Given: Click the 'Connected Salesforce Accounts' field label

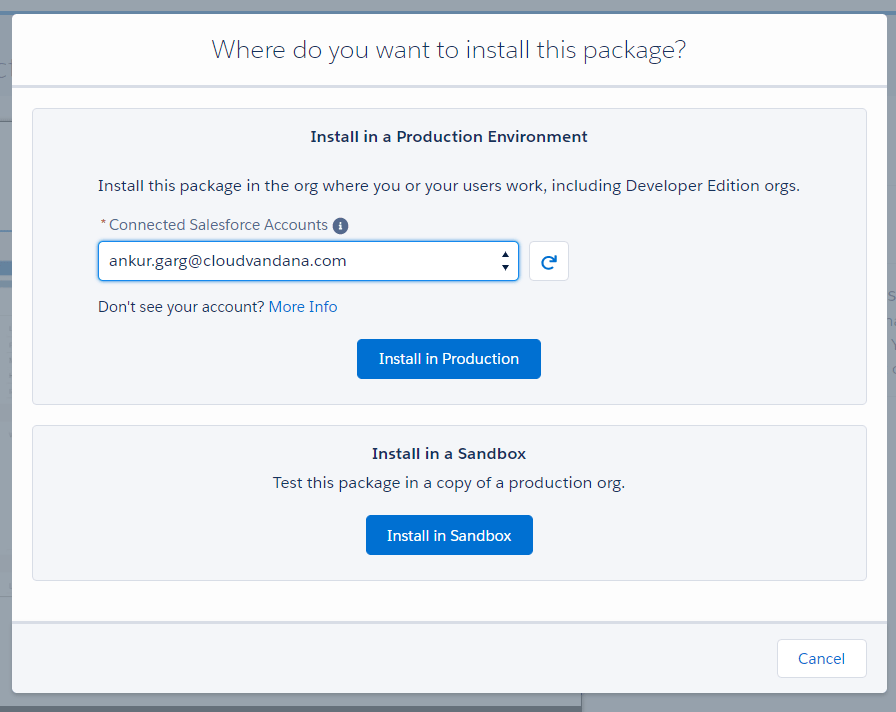Looking at the screenshot, I should click(x=218, y=225).
